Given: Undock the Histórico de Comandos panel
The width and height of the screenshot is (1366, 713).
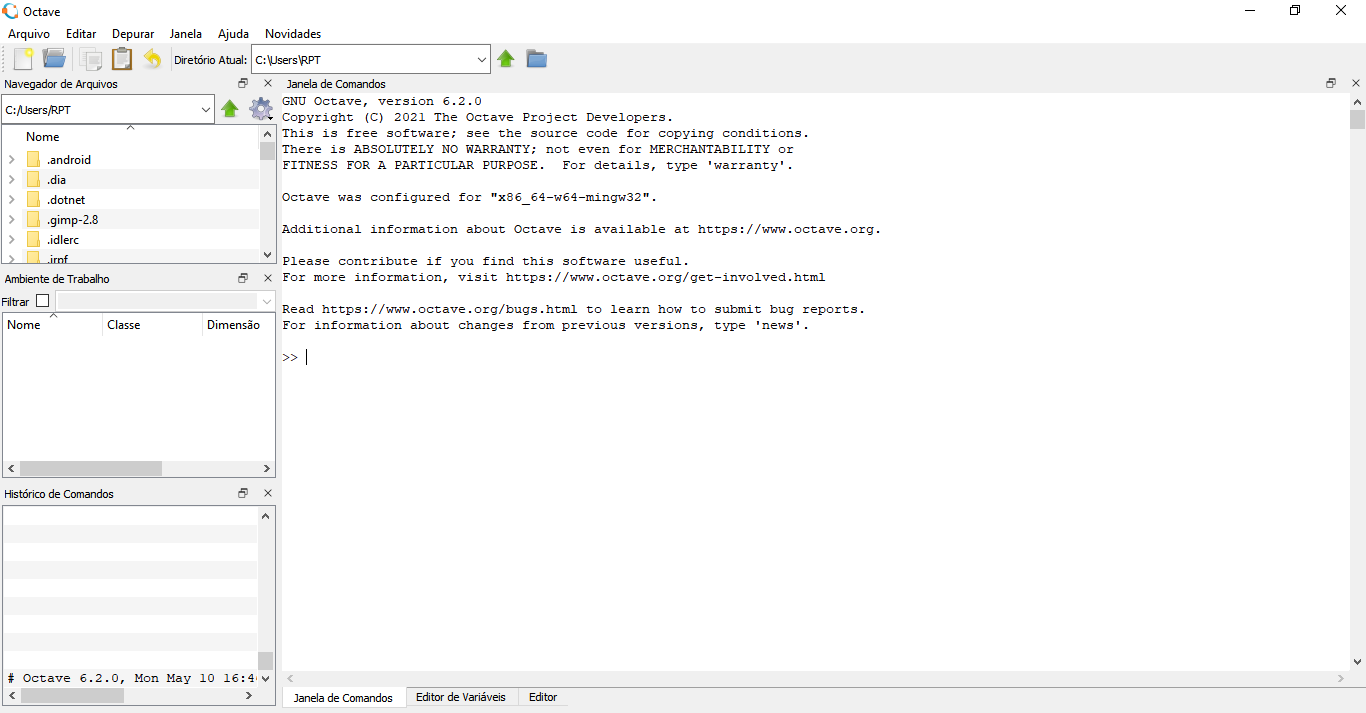Looking at the screenshot, I should pyautogui.click(x=243, y=493).
